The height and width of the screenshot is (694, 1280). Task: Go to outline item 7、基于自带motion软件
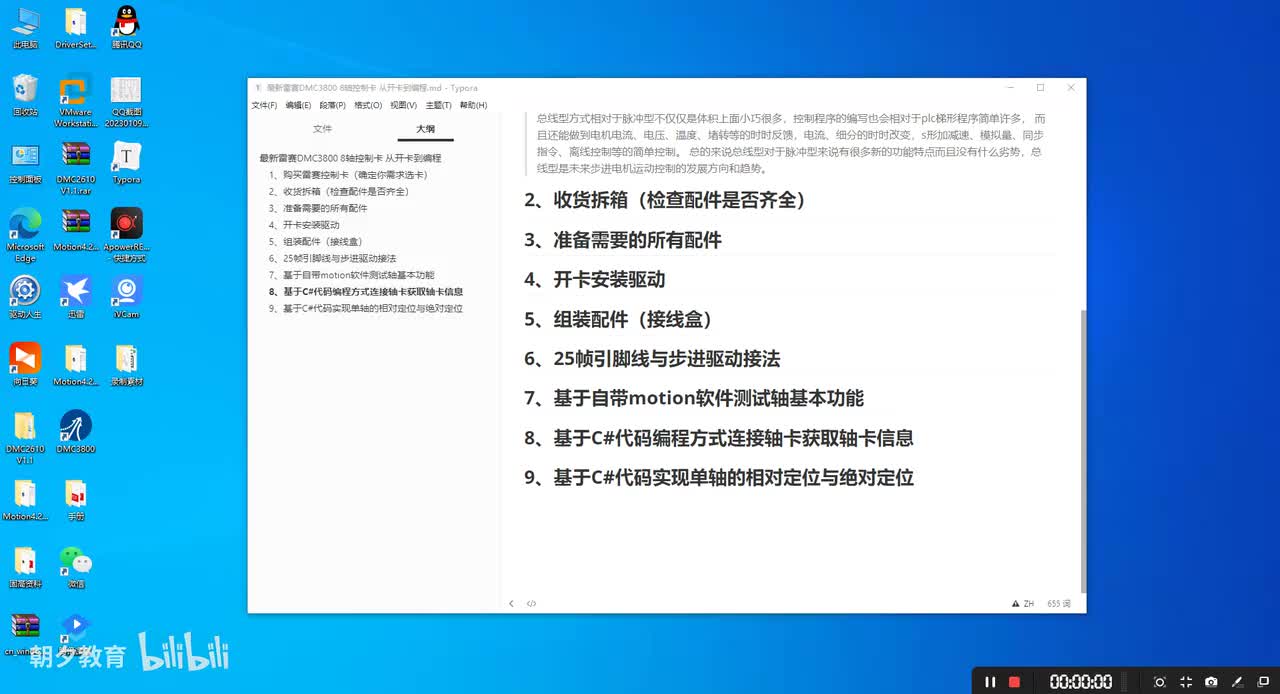[x=351, y=275]
